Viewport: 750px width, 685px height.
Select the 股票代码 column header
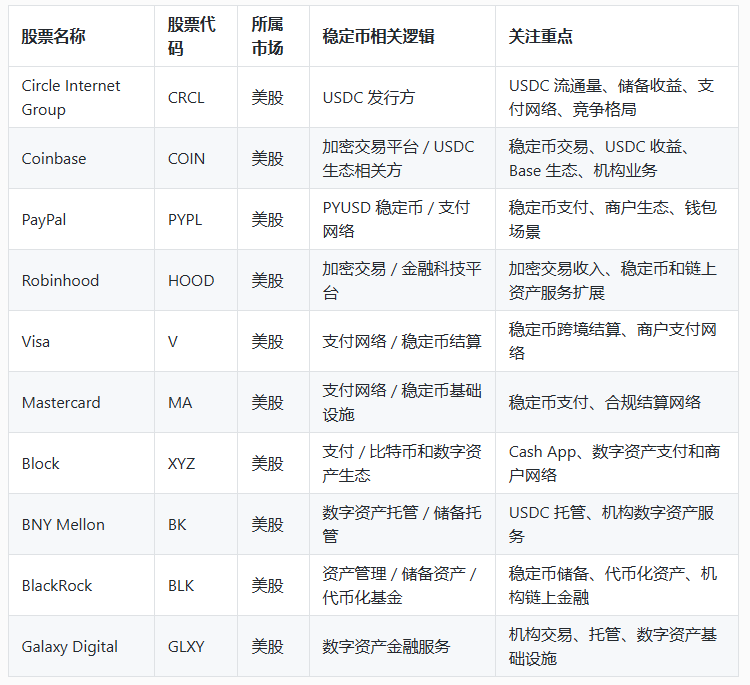(x=196, y=36)
